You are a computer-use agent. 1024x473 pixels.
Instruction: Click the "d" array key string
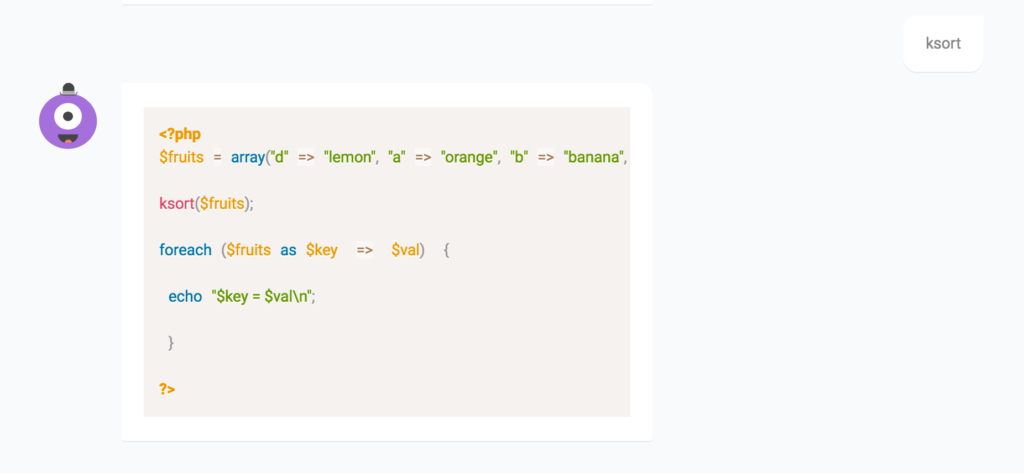(277, 157)
